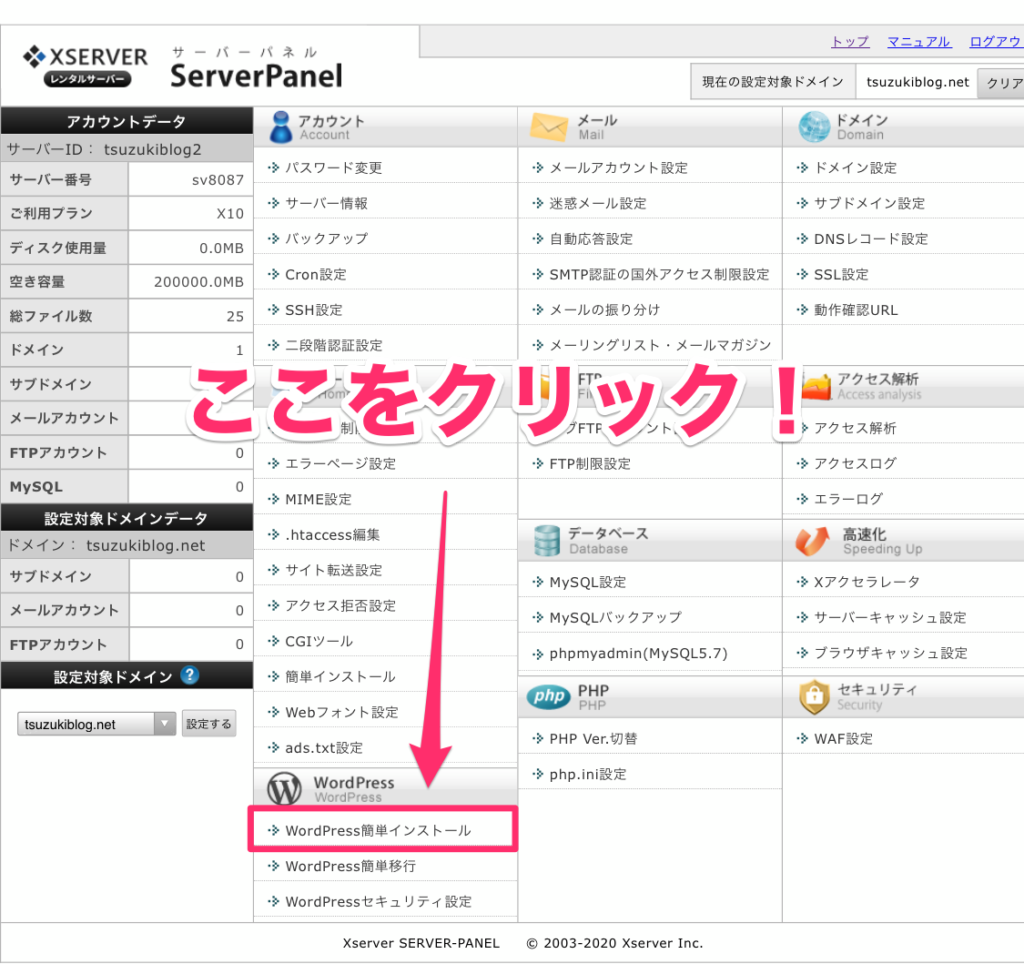The height and width of the screenshot is (964, 1024).
Task: Click the Speeding Up arrow icon
Action: pyautogui.click(x=812, y=541)
